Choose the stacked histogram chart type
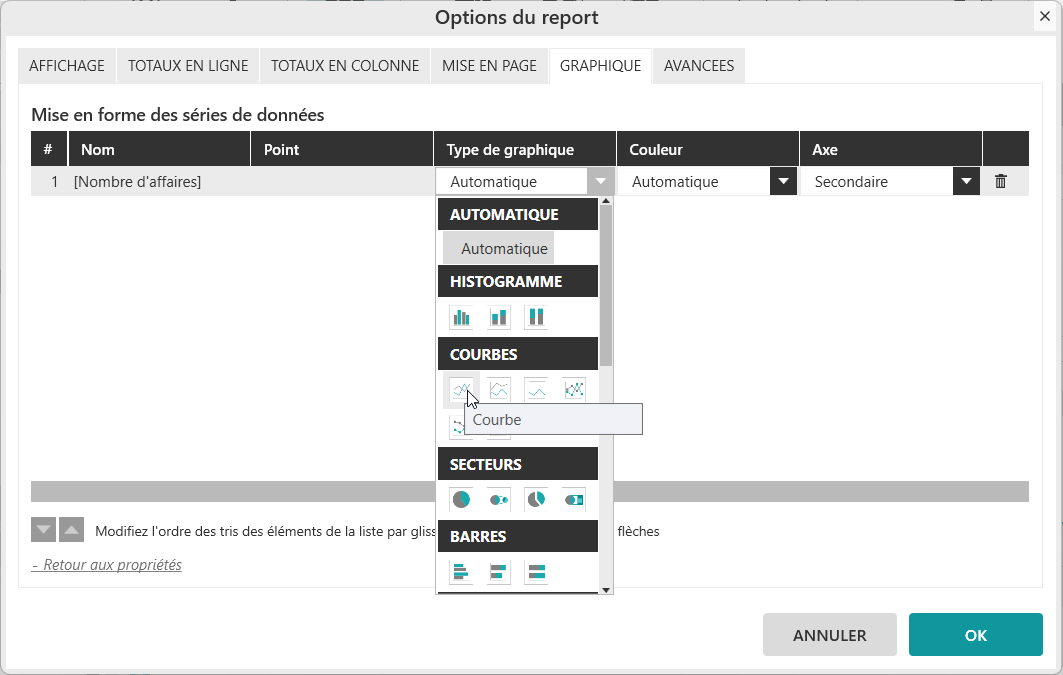 point(499,318)
